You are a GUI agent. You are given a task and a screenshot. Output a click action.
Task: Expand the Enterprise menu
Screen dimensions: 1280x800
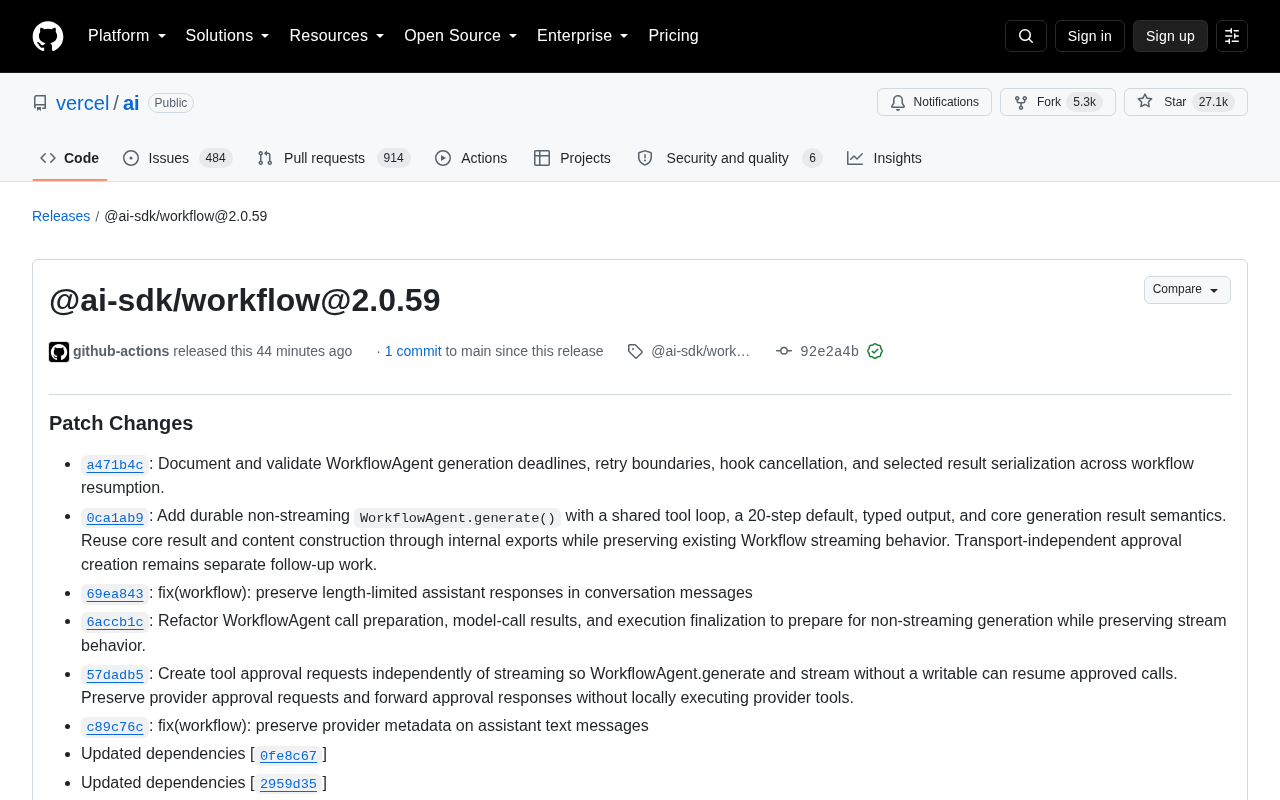tap(583, 36)
